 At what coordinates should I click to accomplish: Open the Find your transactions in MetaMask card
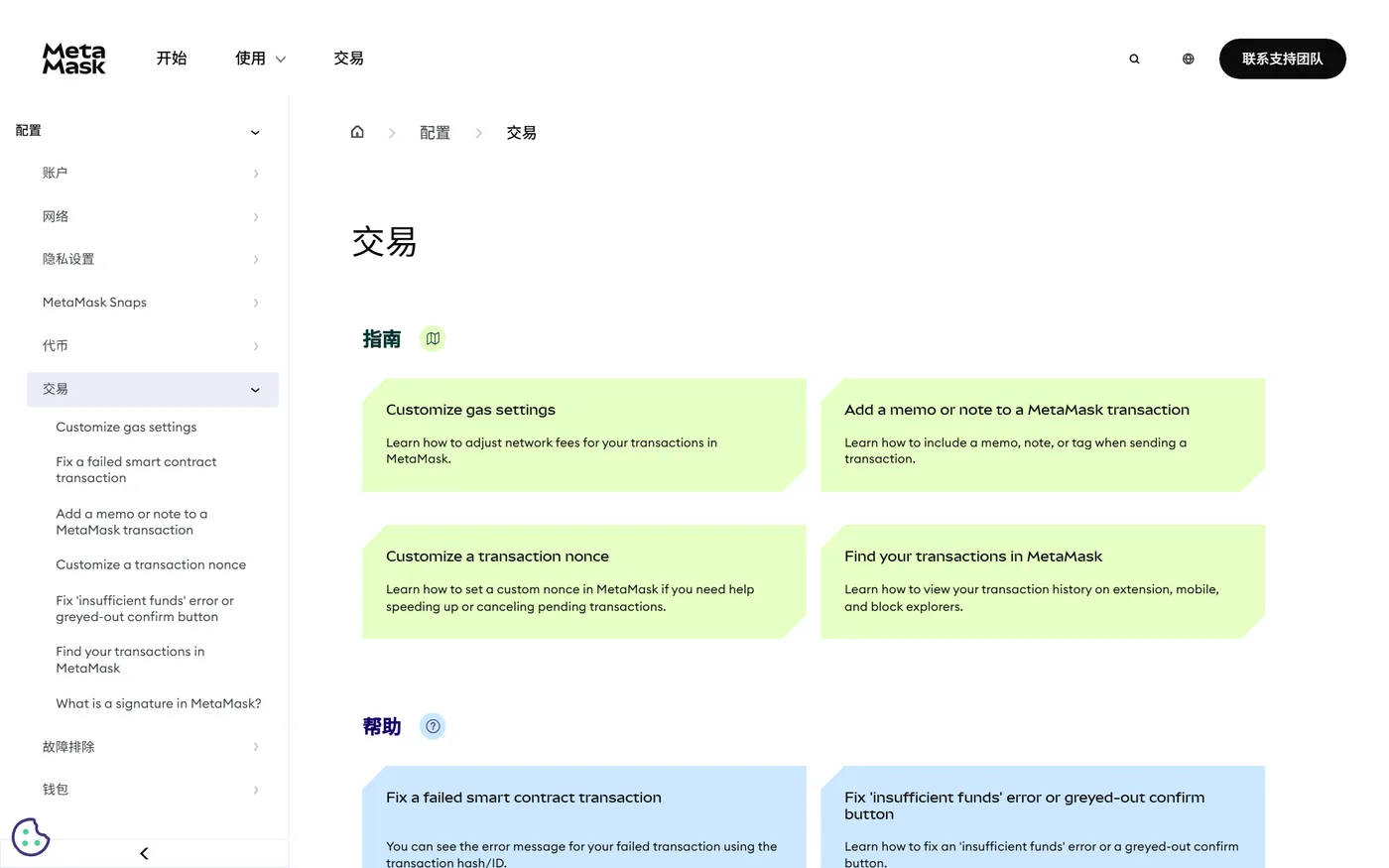click(x=1043, y=581)
